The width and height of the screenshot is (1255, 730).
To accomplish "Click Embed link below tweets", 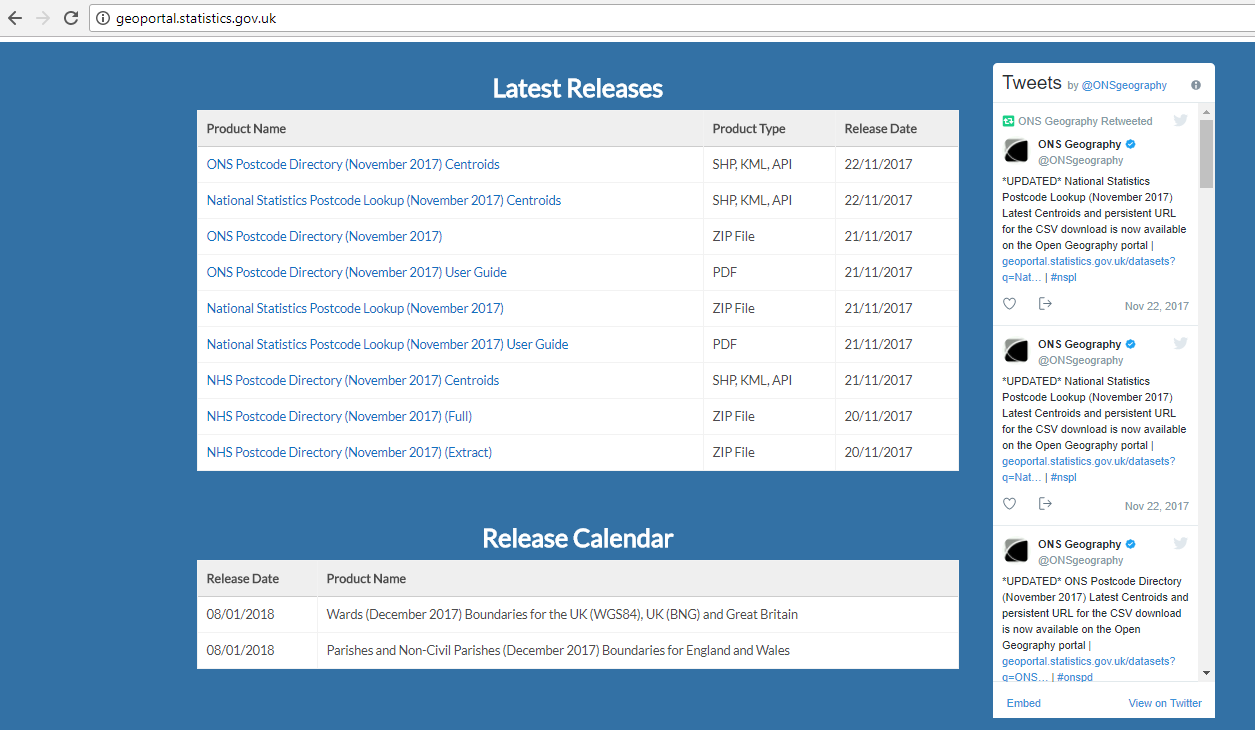I will [x=1024, y=703].
